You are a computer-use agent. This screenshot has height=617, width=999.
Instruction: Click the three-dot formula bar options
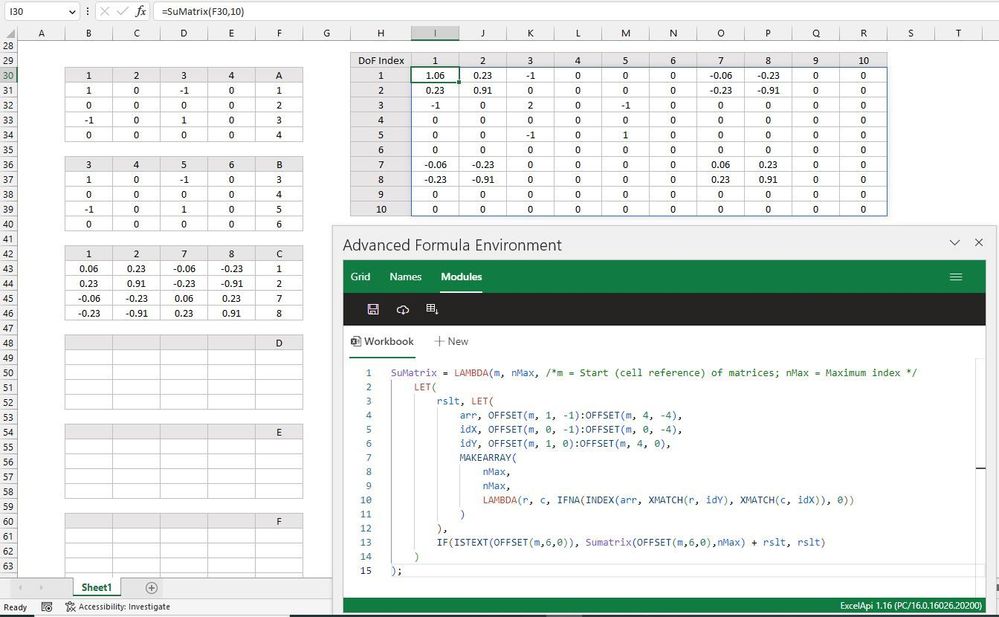click(x=87, y=11)
